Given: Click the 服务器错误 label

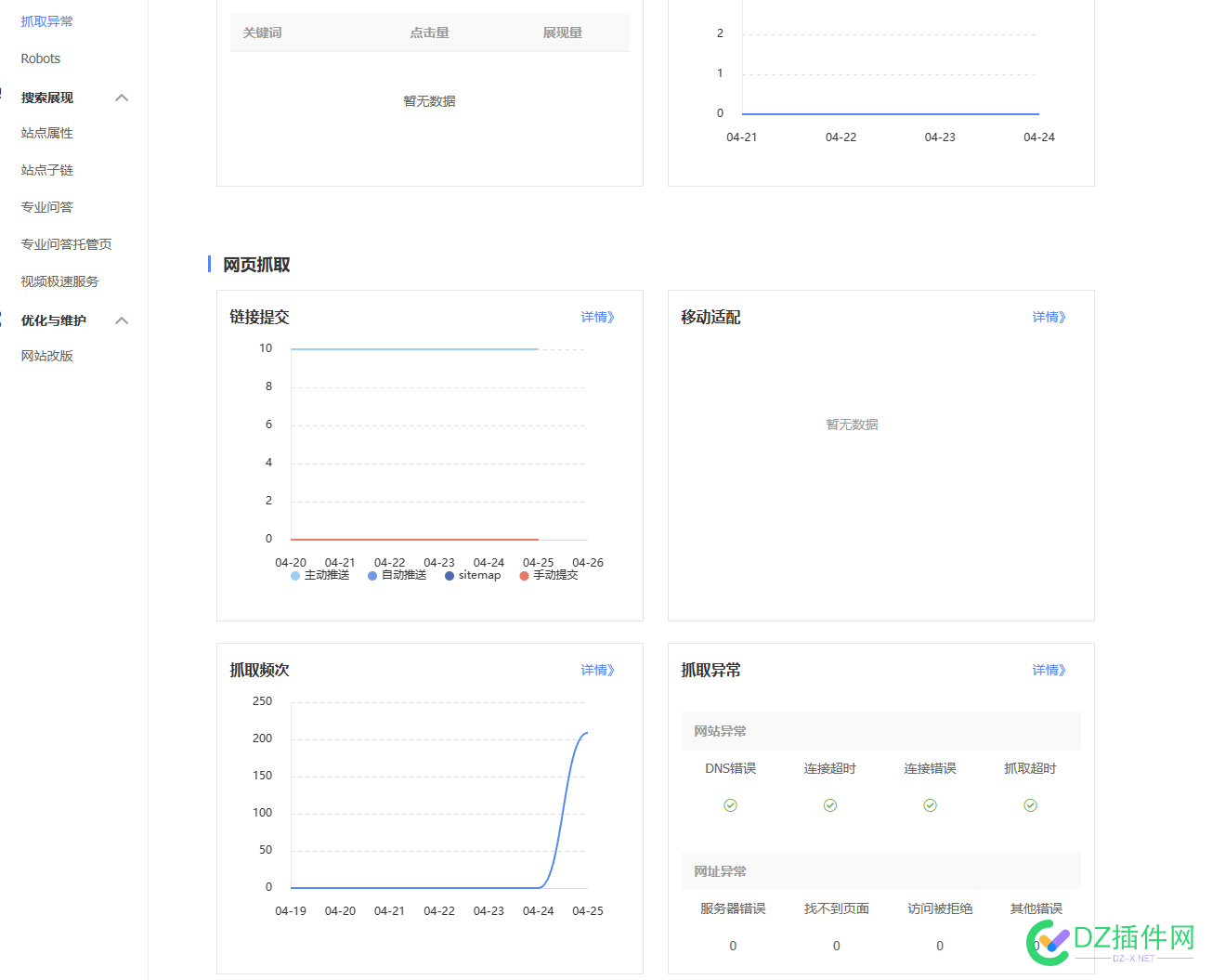Looking at the screenshot, I should point(733,908).
